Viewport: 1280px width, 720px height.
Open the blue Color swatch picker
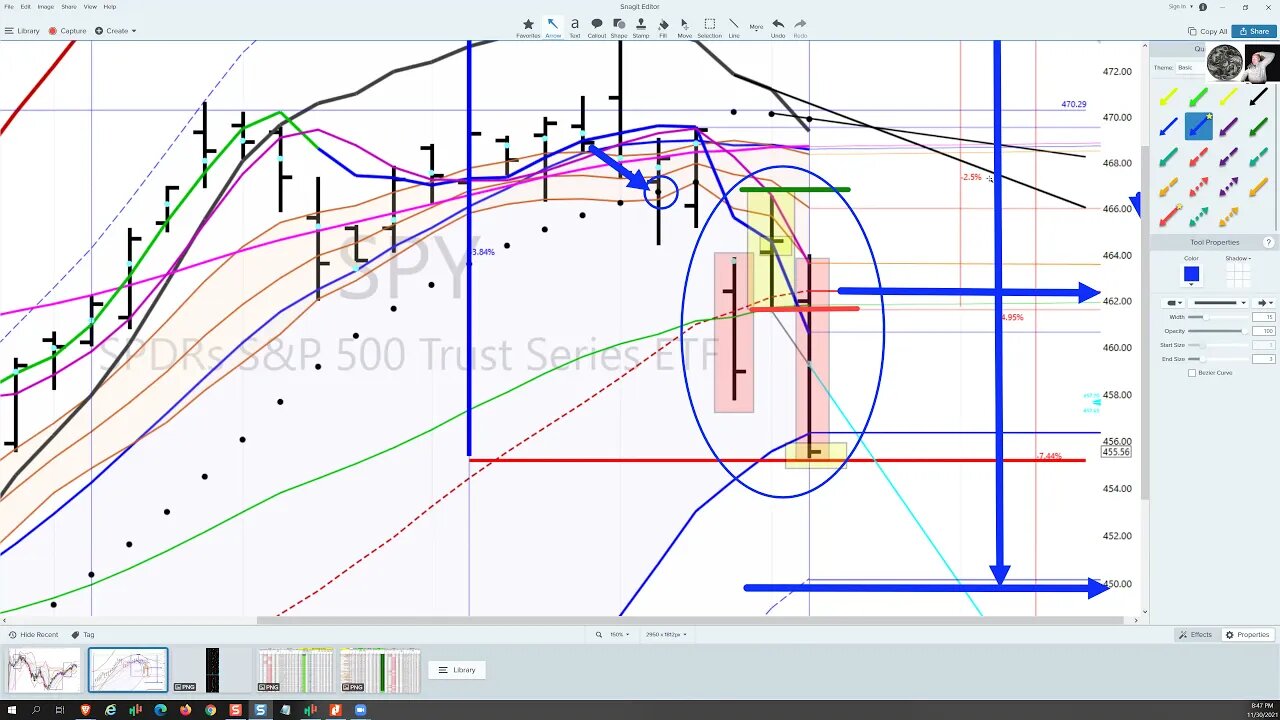click(x=1191, y=274)
